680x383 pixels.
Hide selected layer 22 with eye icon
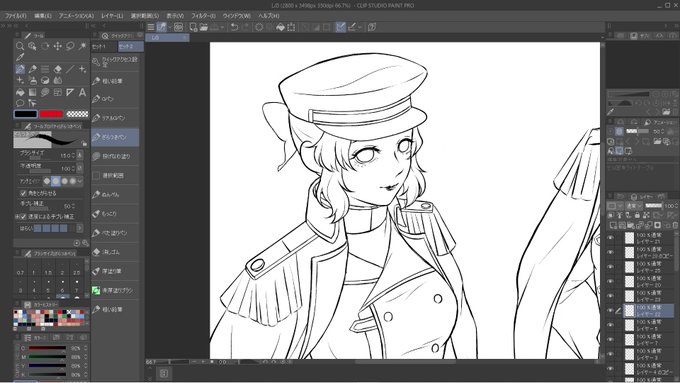(x=611, y=311)
